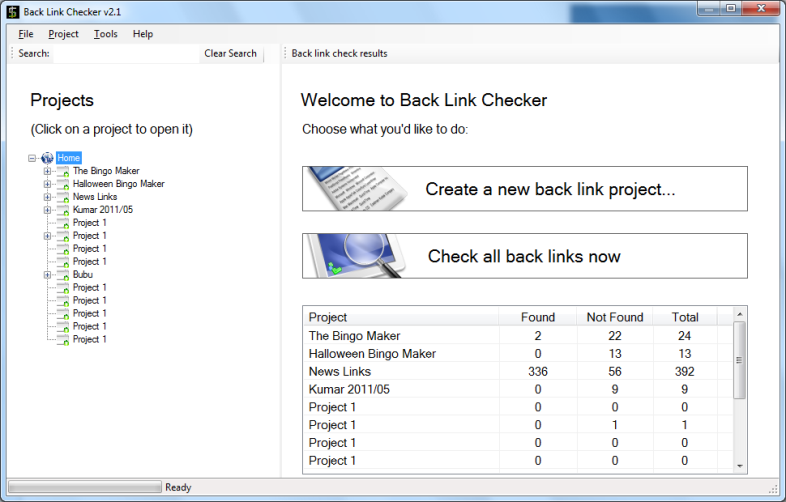The image size is (786, 502).
Task: Collapse the Home tree node
Action: tap(32, 158)
